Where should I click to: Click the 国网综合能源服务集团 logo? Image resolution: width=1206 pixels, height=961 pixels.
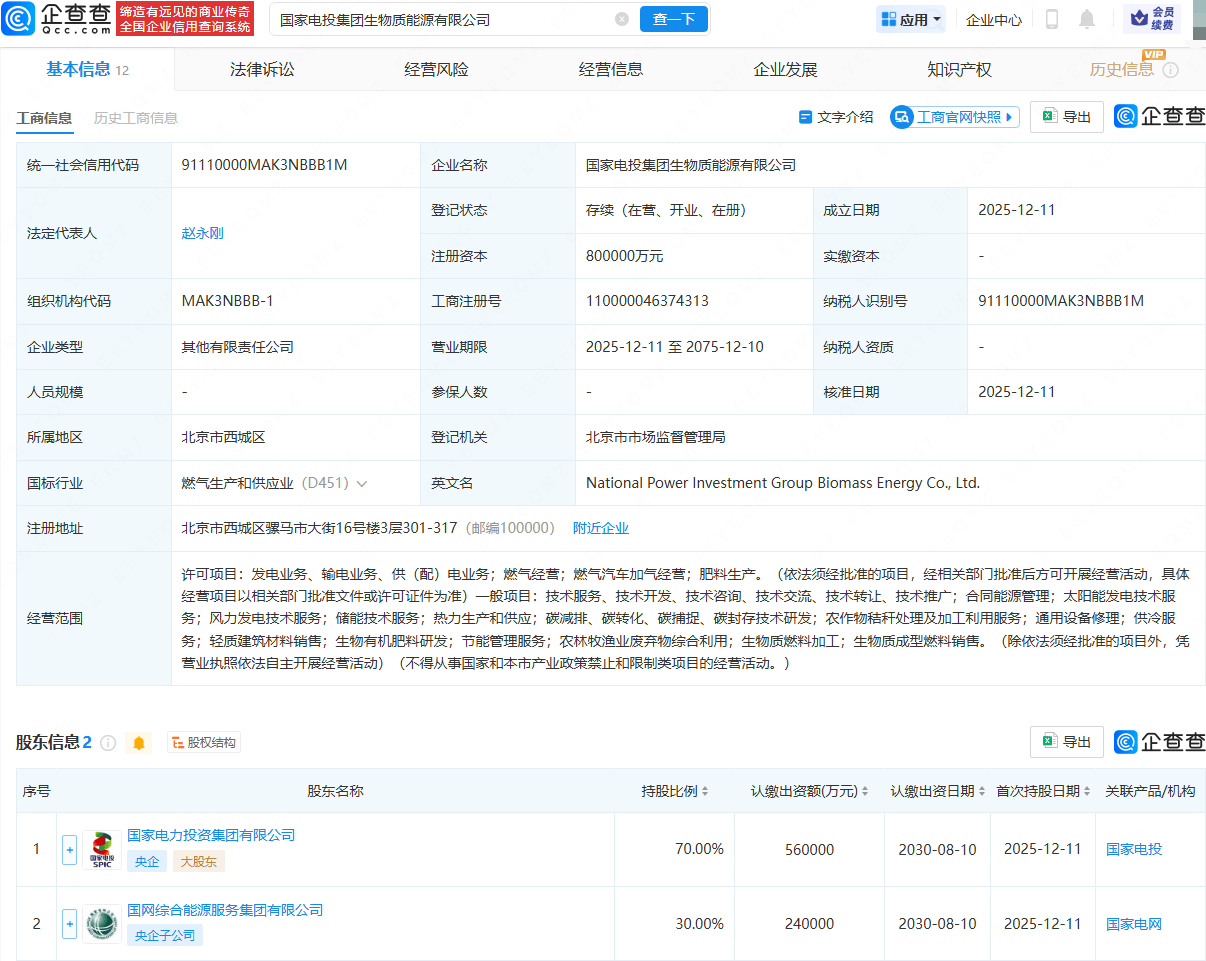pyautogui.click(x=102, y=924)
